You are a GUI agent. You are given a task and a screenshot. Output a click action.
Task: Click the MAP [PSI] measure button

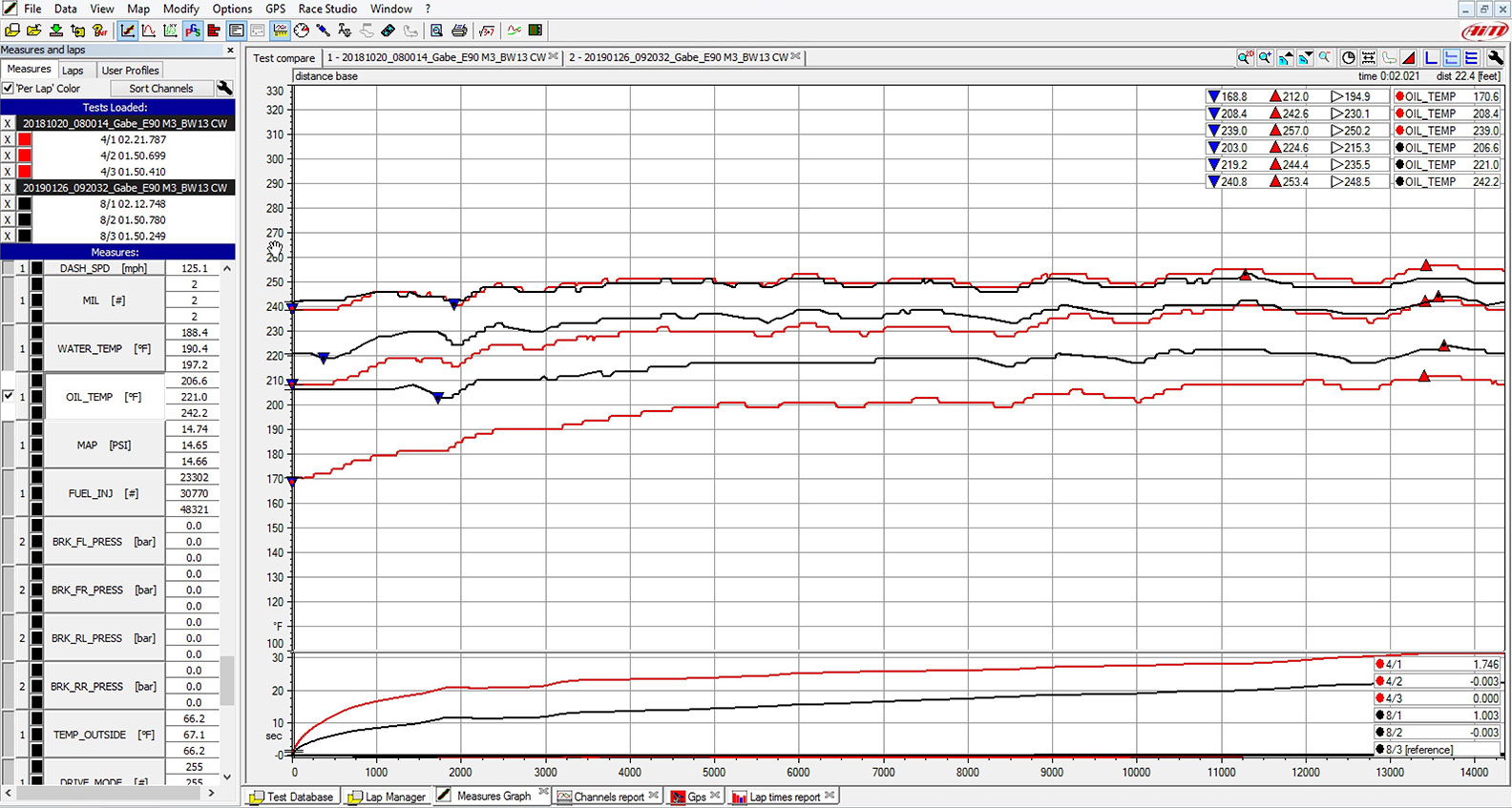(x=103, y=445)
